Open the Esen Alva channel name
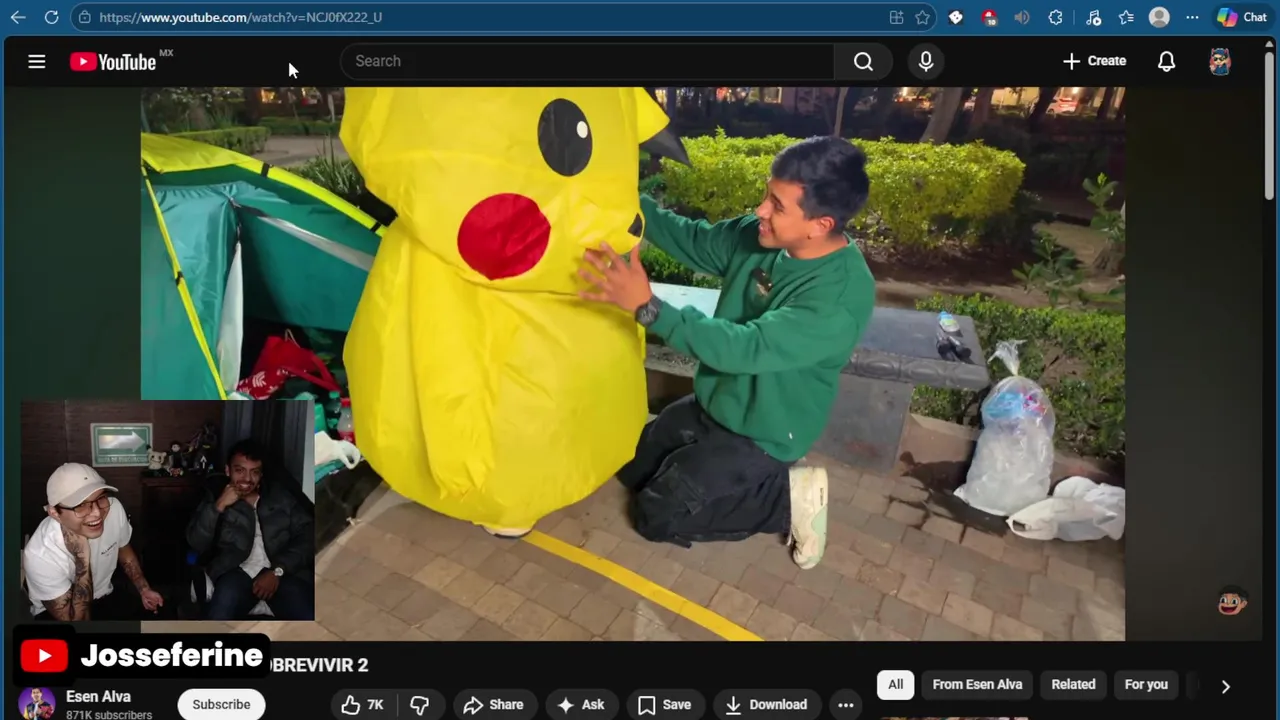1280x720 pixels. (x=98, y=696)
